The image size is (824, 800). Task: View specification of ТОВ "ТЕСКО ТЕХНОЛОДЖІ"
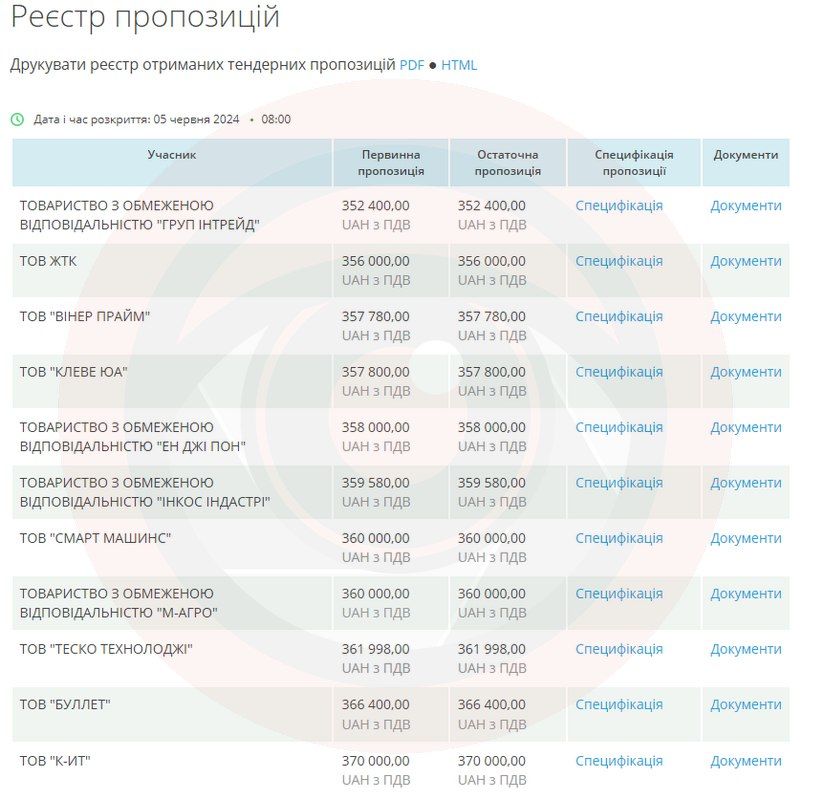tap(617, 648)
